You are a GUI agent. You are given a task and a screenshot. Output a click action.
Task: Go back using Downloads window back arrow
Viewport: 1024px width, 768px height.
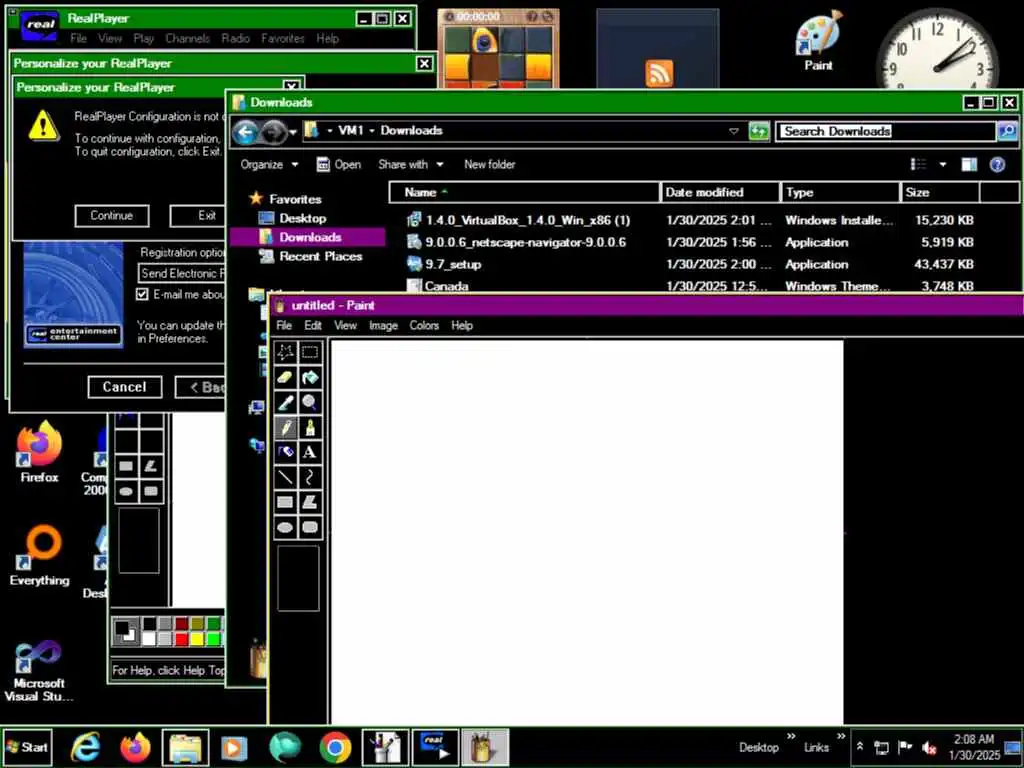pyautogui.click(x=246, y=133)
